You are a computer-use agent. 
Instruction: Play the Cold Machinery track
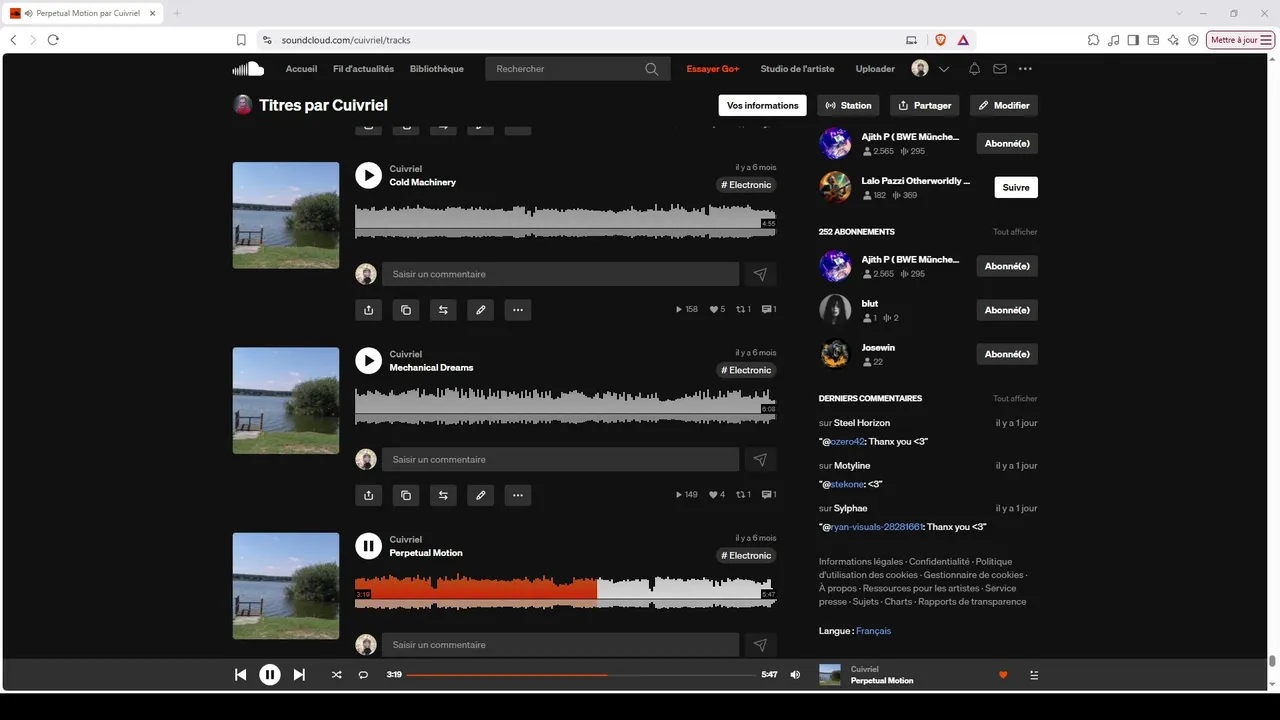(368, 175)
